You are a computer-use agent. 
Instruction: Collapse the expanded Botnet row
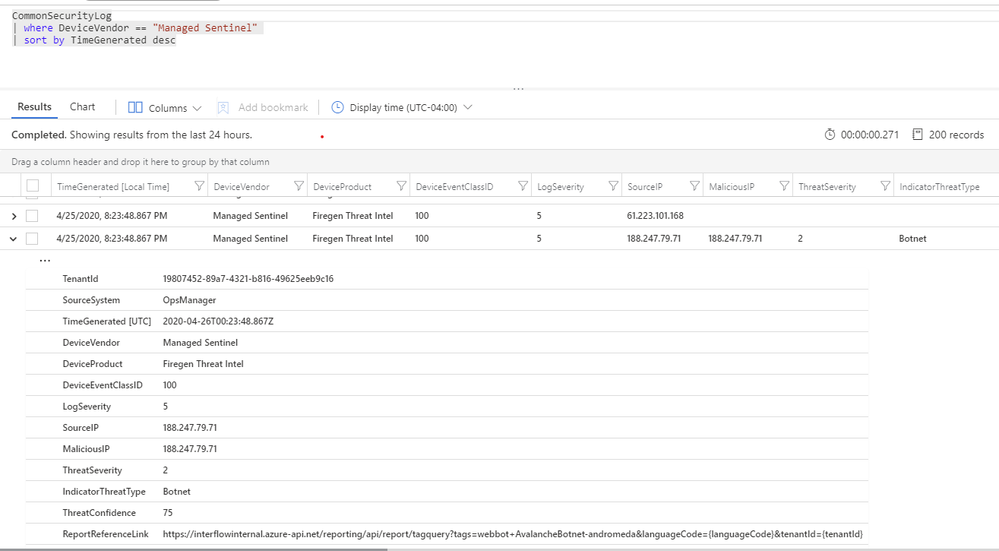point(13,239)
